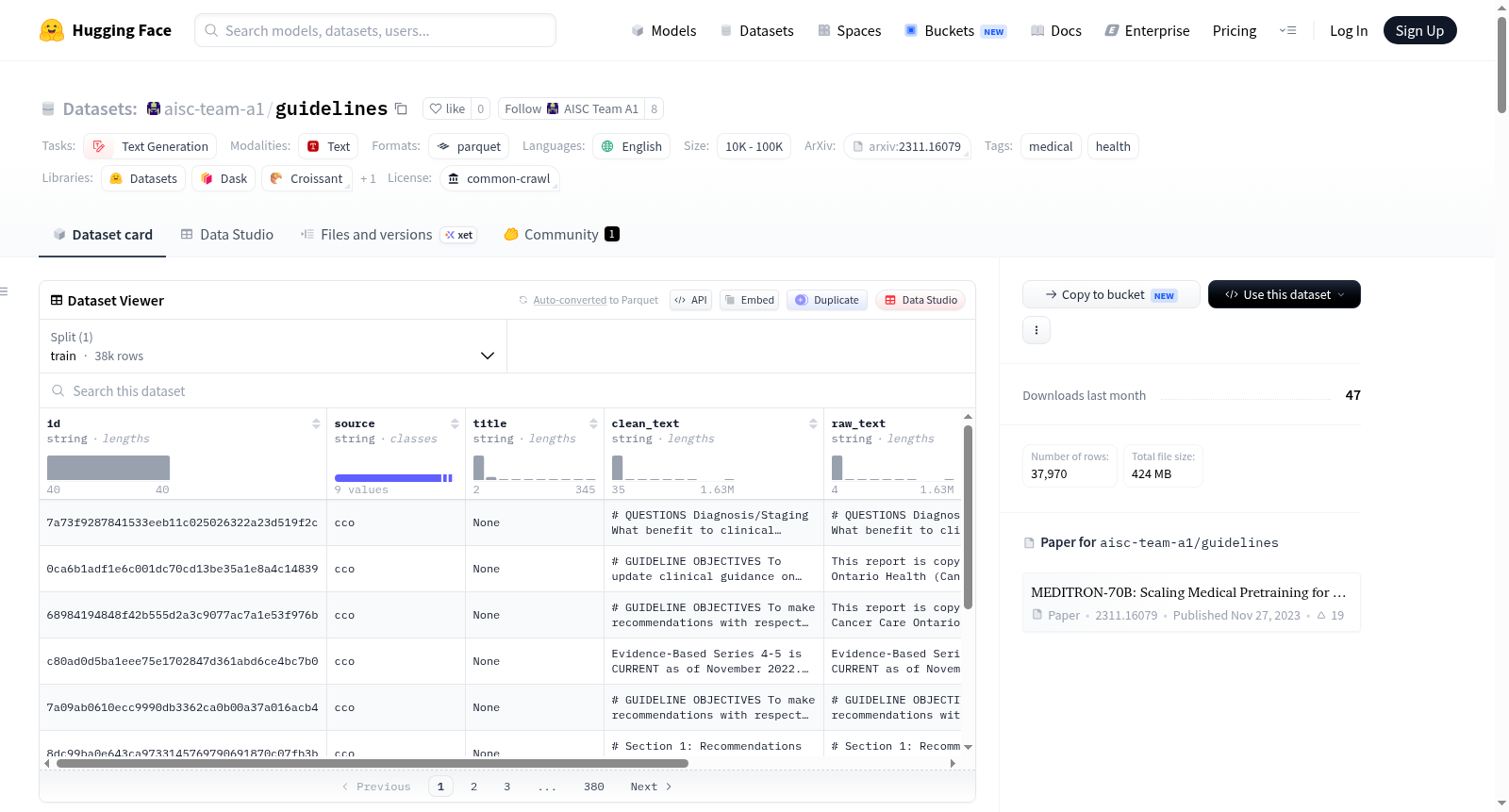Open the Community tab
Image resolution: width=1509 pixels, height=812 pixels.
(x=562, y=235)
